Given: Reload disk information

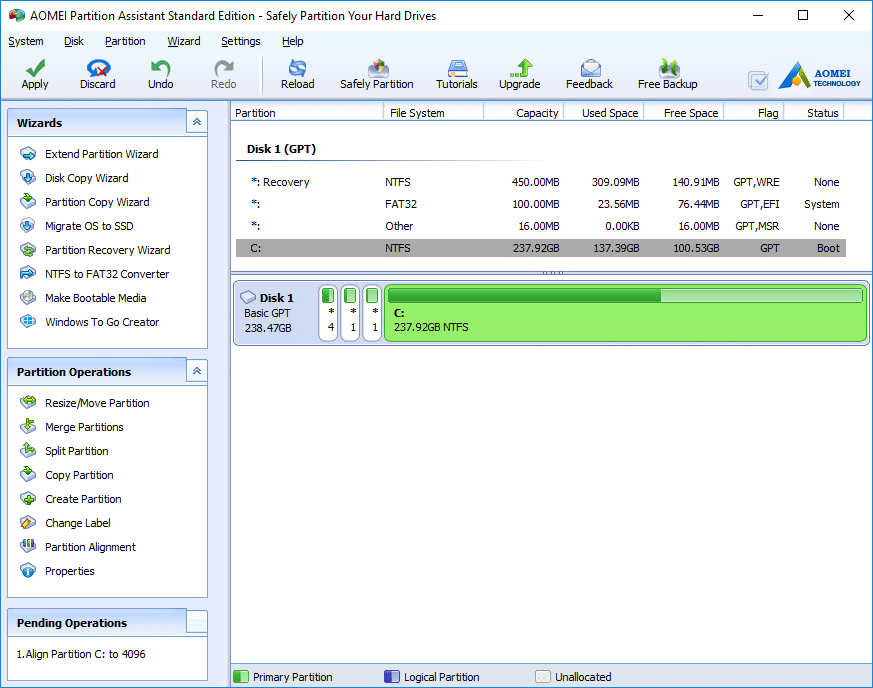Looking at the screenshot, I should [x=297, y=68].
